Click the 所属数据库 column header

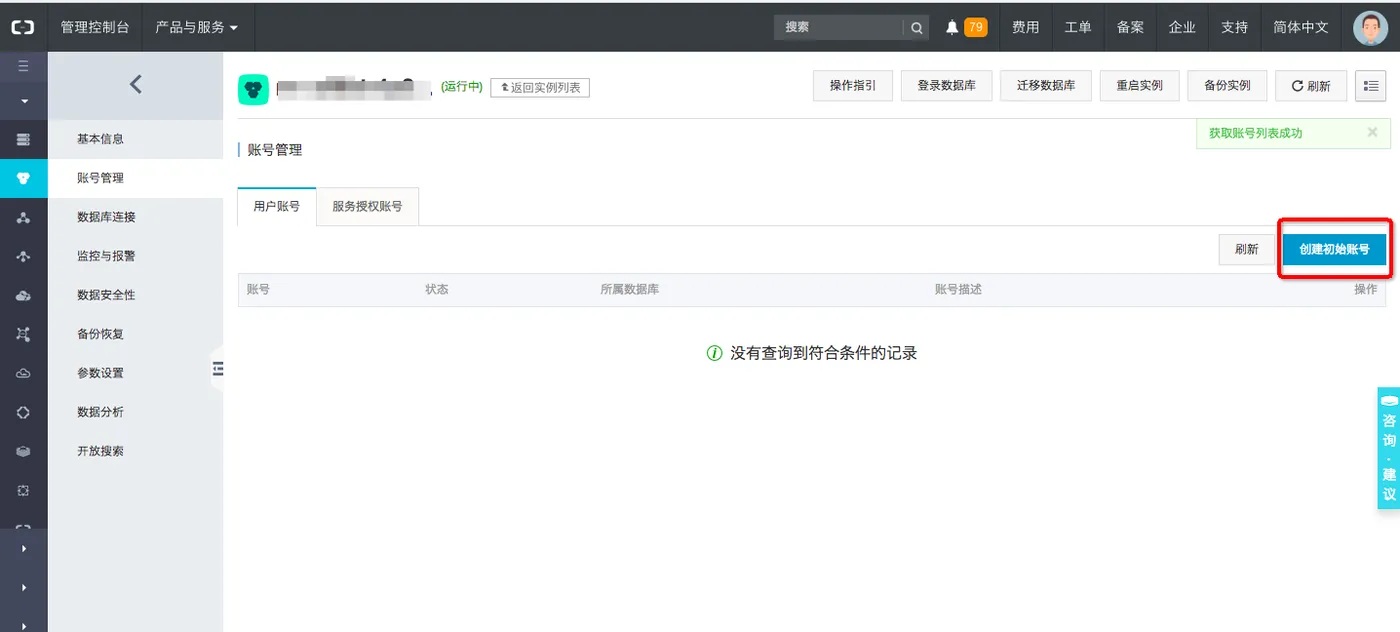[x=629, y=289]
